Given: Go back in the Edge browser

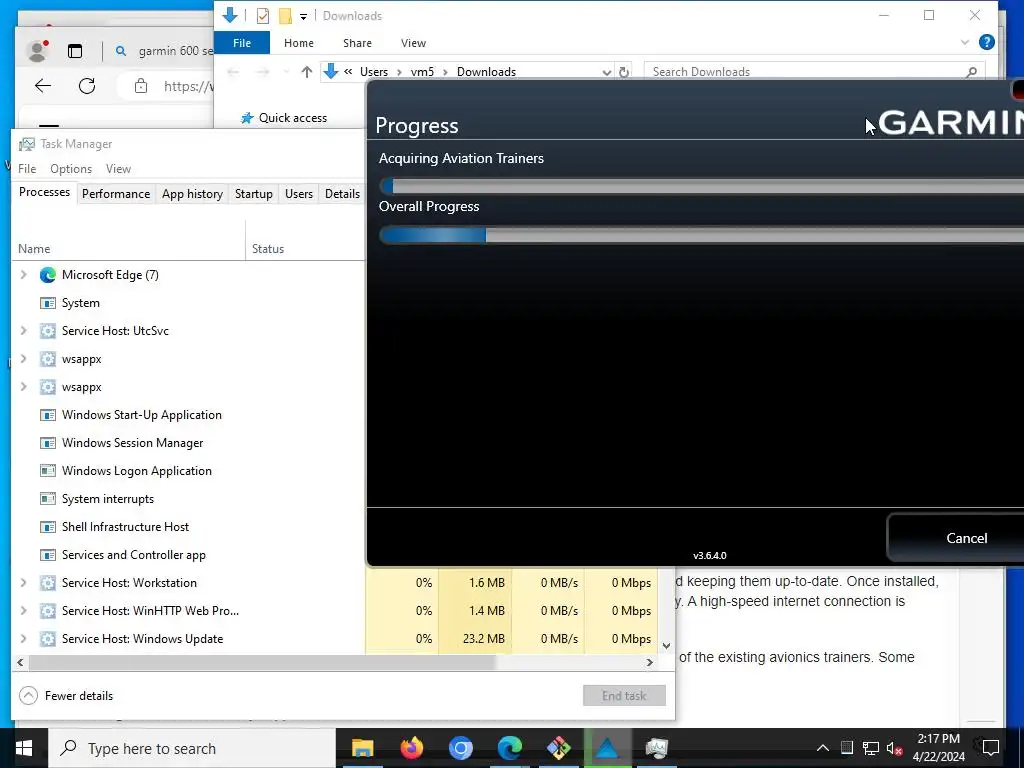Looking at the screenshot, I should point(43,86).
